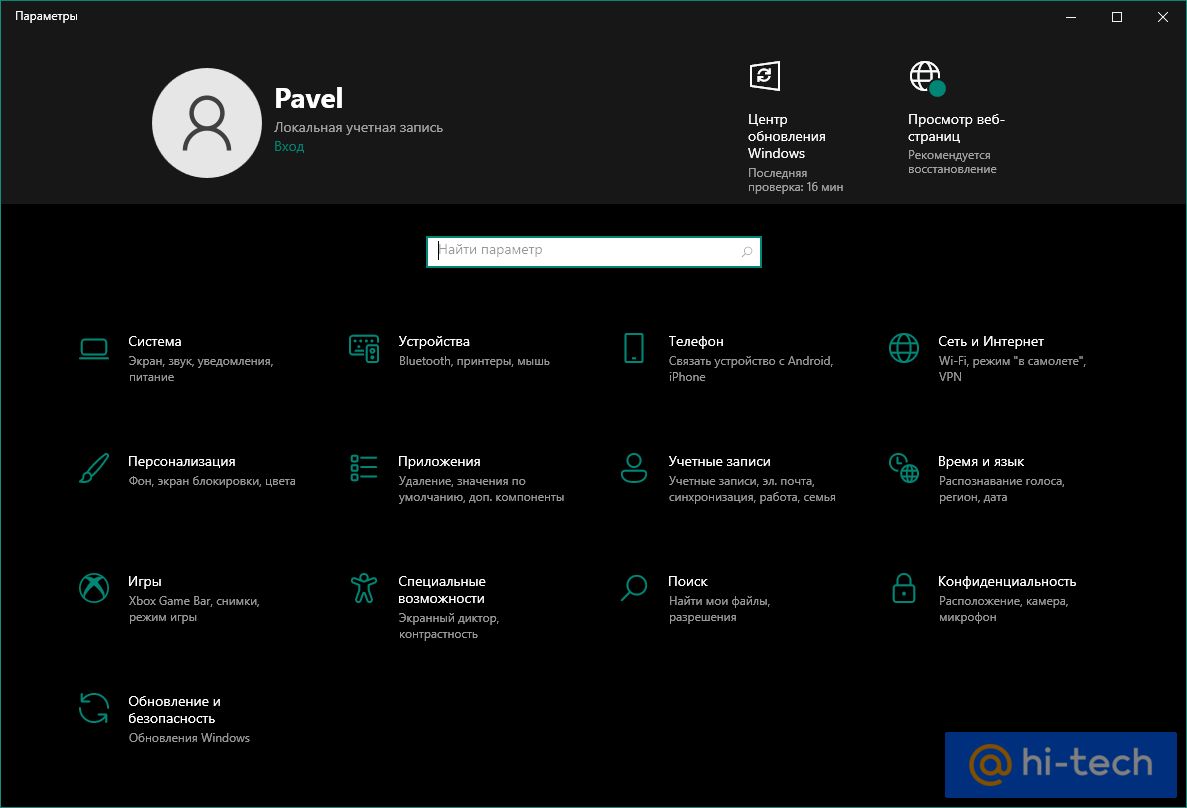Click the Обновления Windows description
Screen dimensions: 1187x808
coord(189,738)
